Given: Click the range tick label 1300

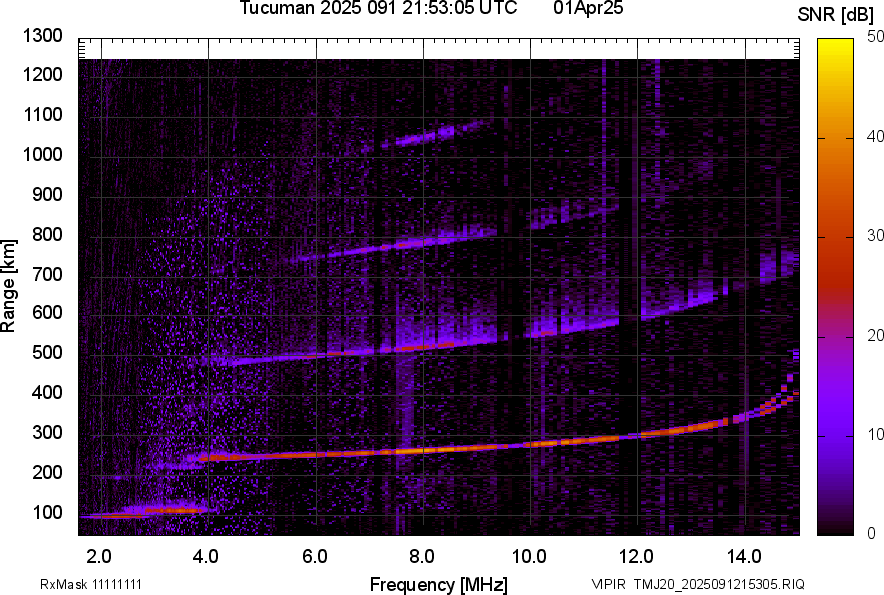Looking at the screenshot, I should pyautogui.click(x=43, y=36).
